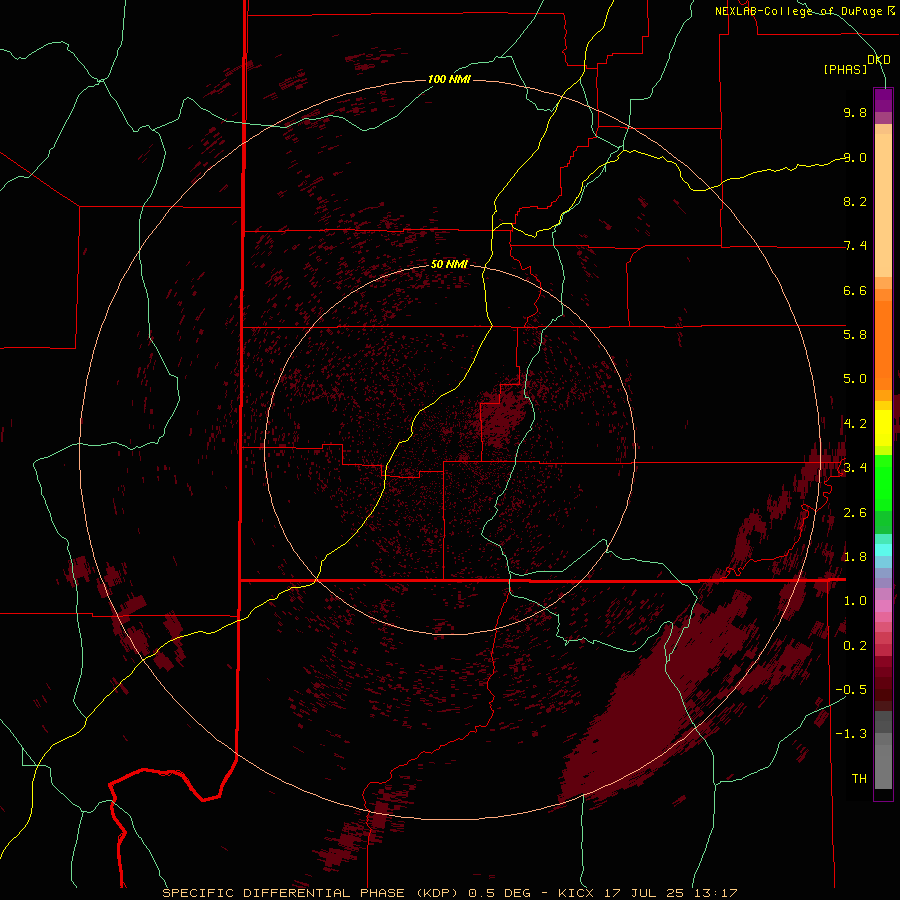Click the 1.8 value on the color scale
This screenshot has height=900, width=900.
[855, 557]
